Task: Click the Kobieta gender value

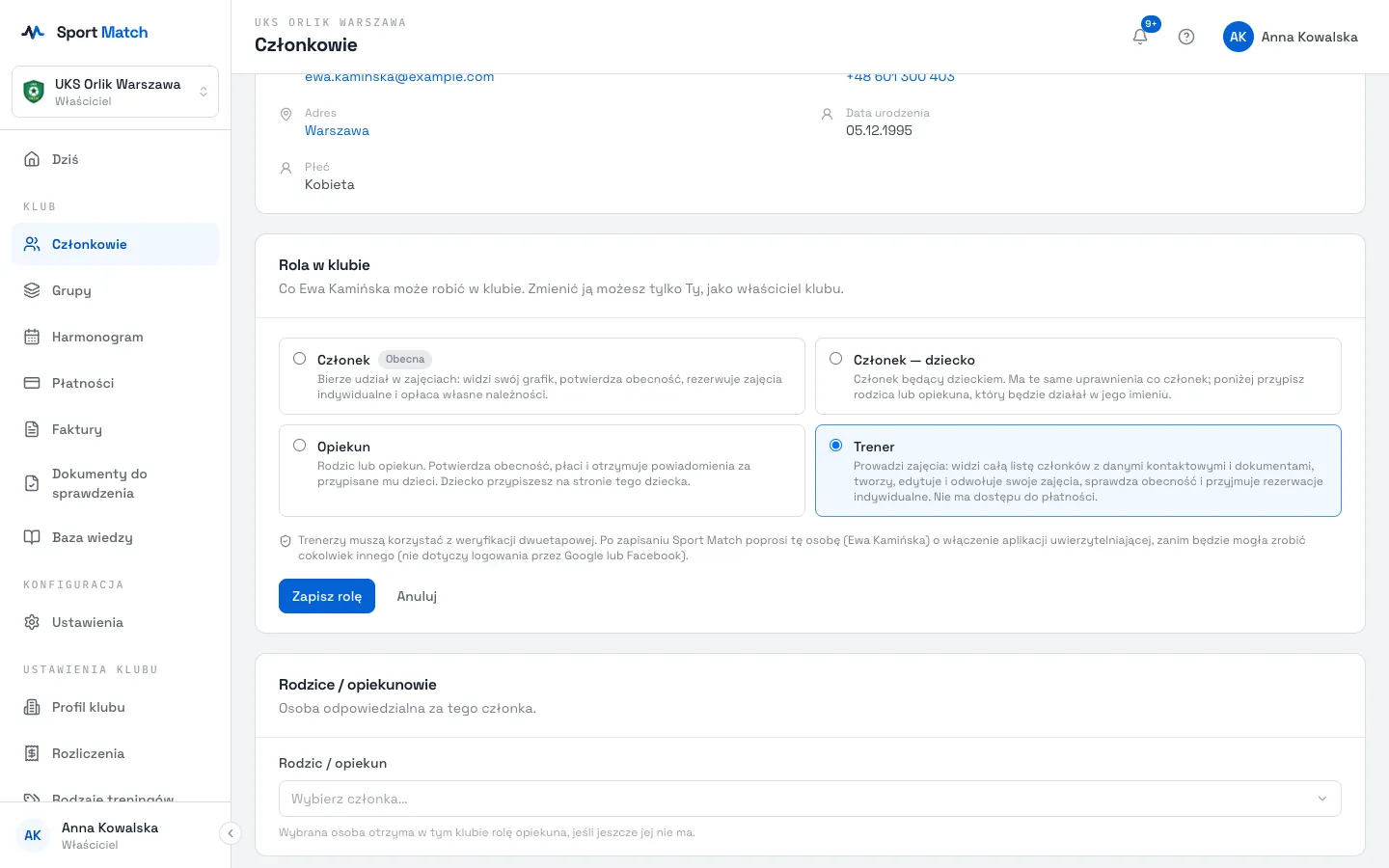Action: point(330,184)
